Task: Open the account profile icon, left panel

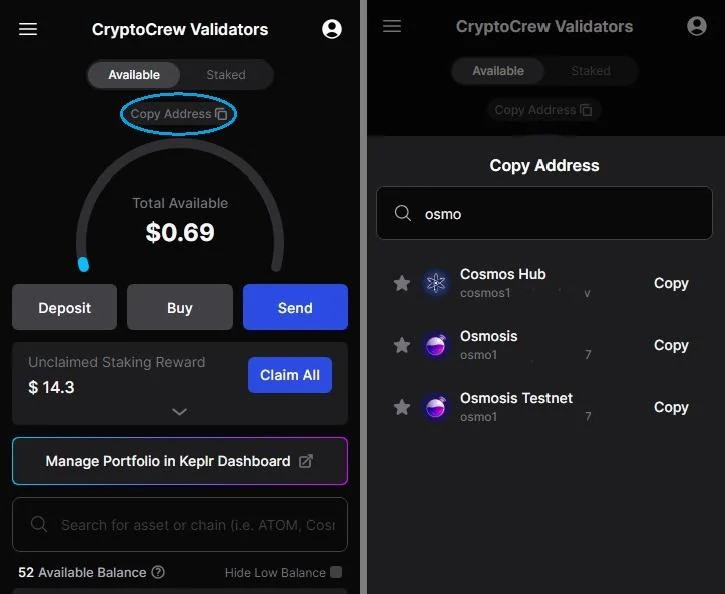Action: click(332, 29)
